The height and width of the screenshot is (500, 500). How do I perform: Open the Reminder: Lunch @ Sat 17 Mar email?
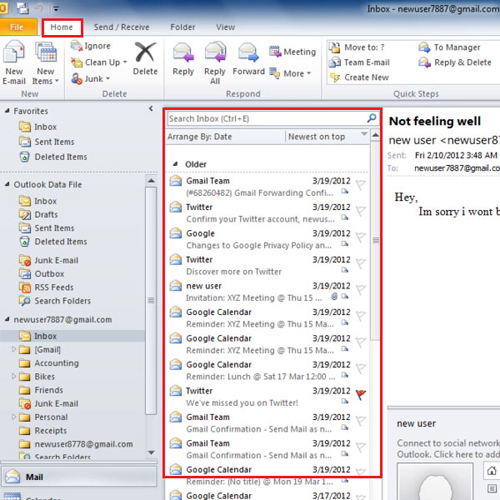click(268, 370)
